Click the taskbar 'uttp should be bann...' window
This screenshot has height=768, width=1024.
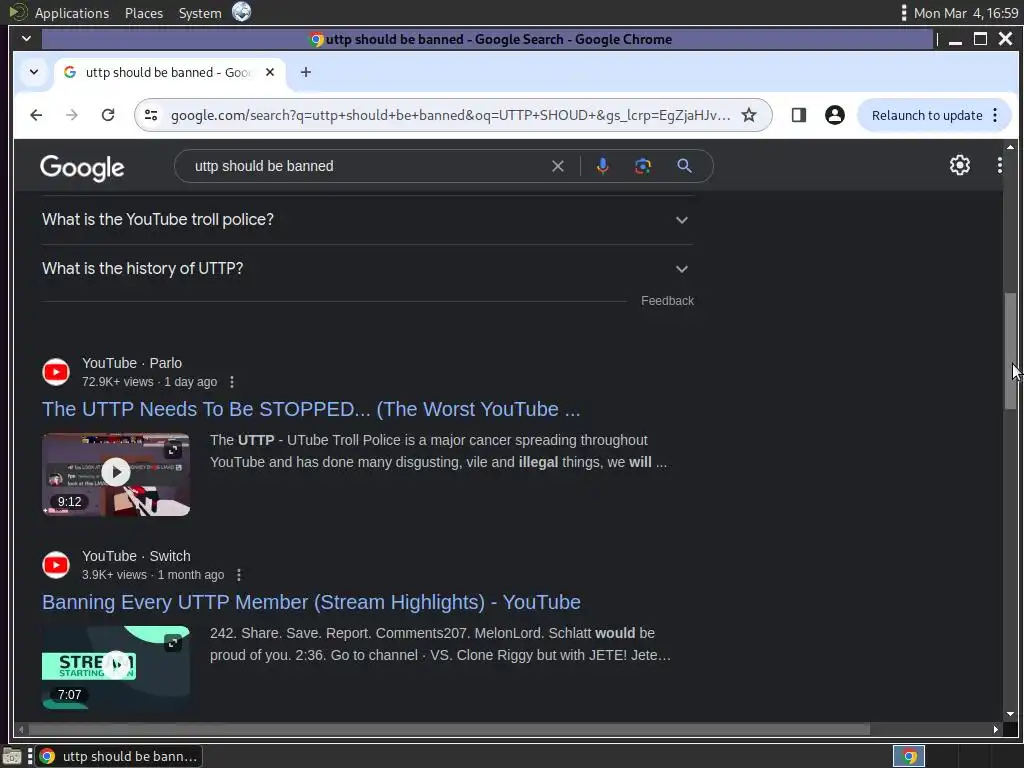119,756
